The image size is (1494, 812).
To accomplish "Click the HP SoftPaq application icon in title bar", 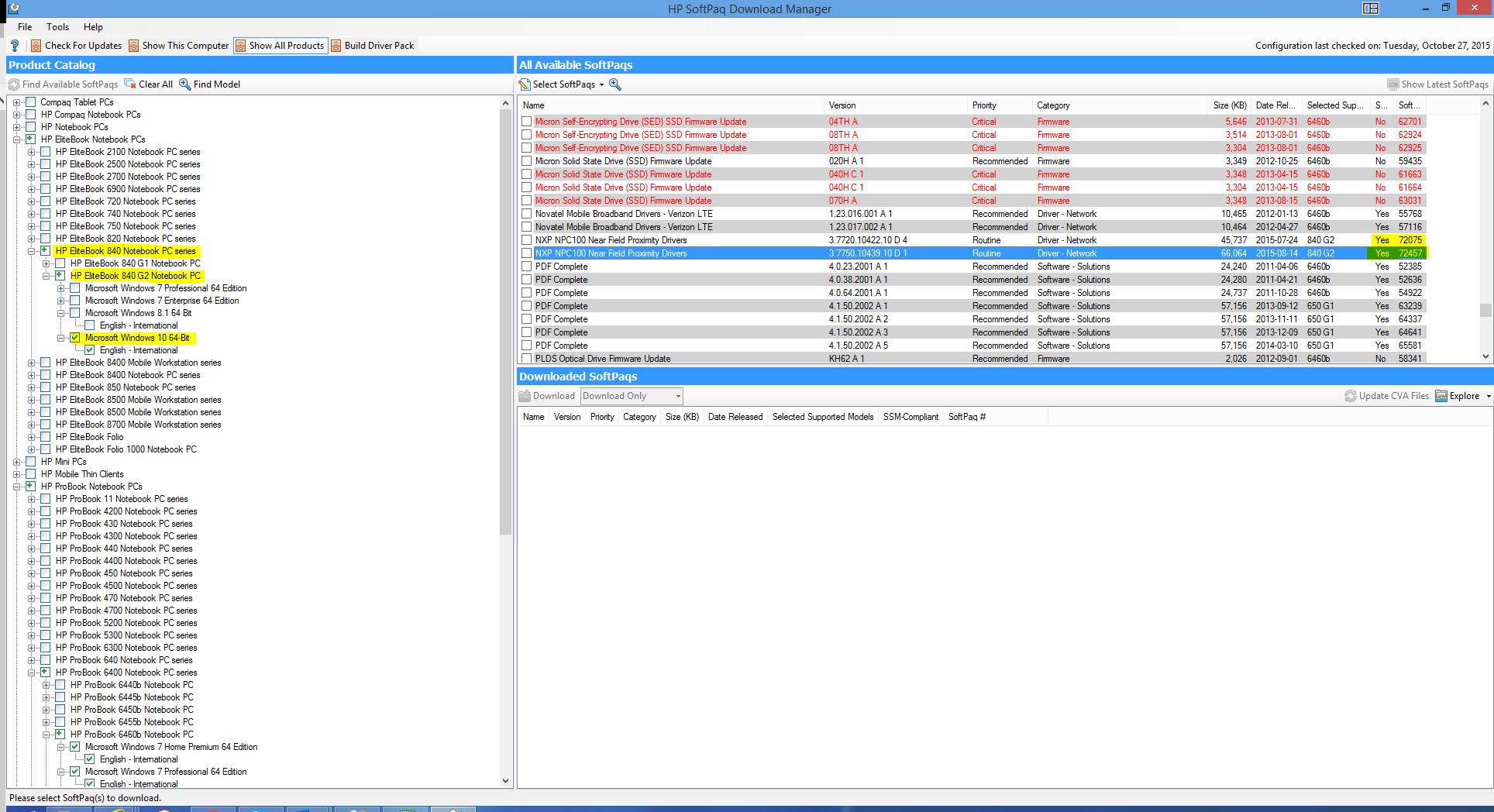I will (13, 9).
